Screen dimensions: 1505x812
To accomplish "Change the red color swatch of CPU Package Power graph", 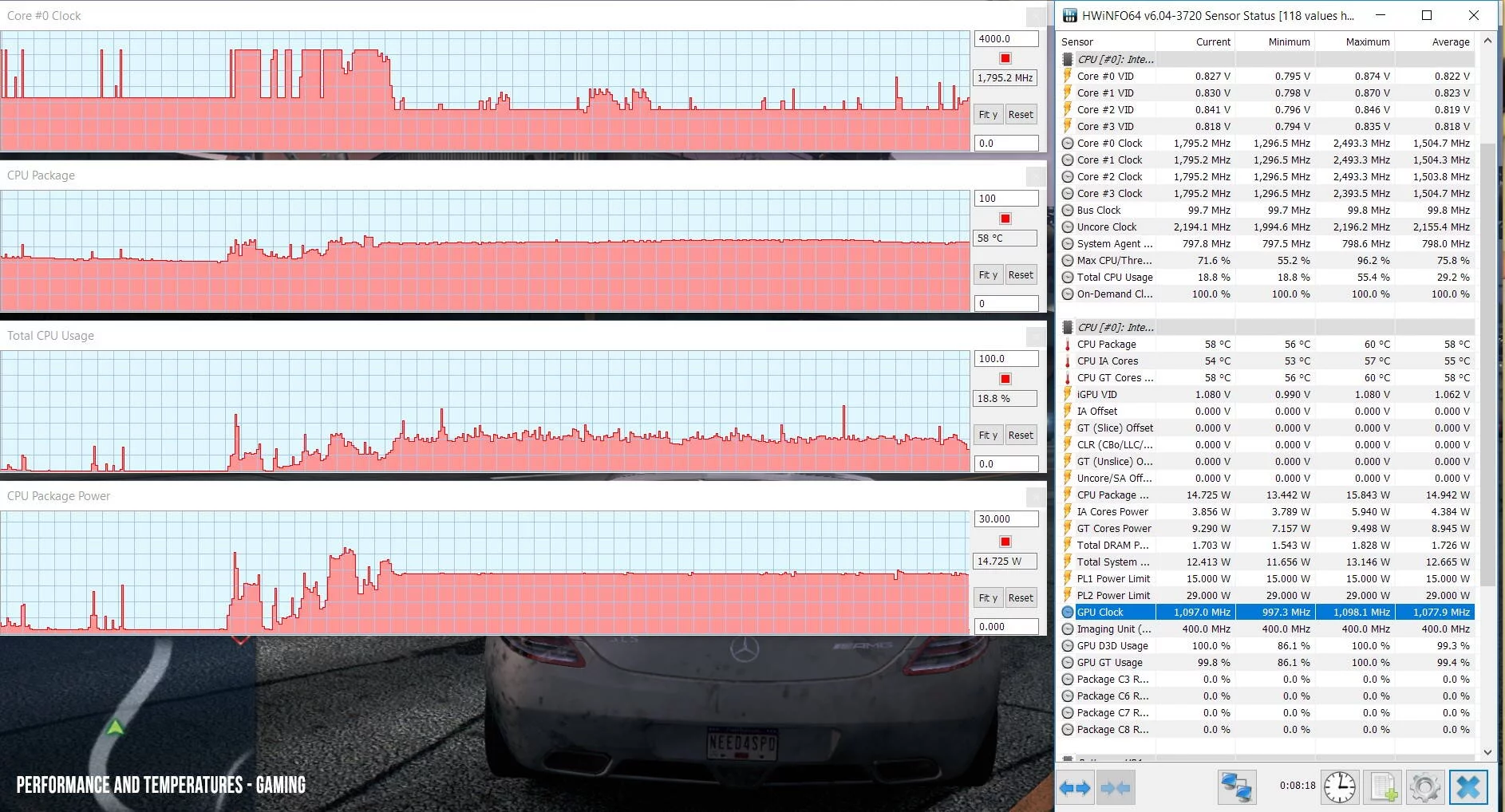I will click(1005, 542).
